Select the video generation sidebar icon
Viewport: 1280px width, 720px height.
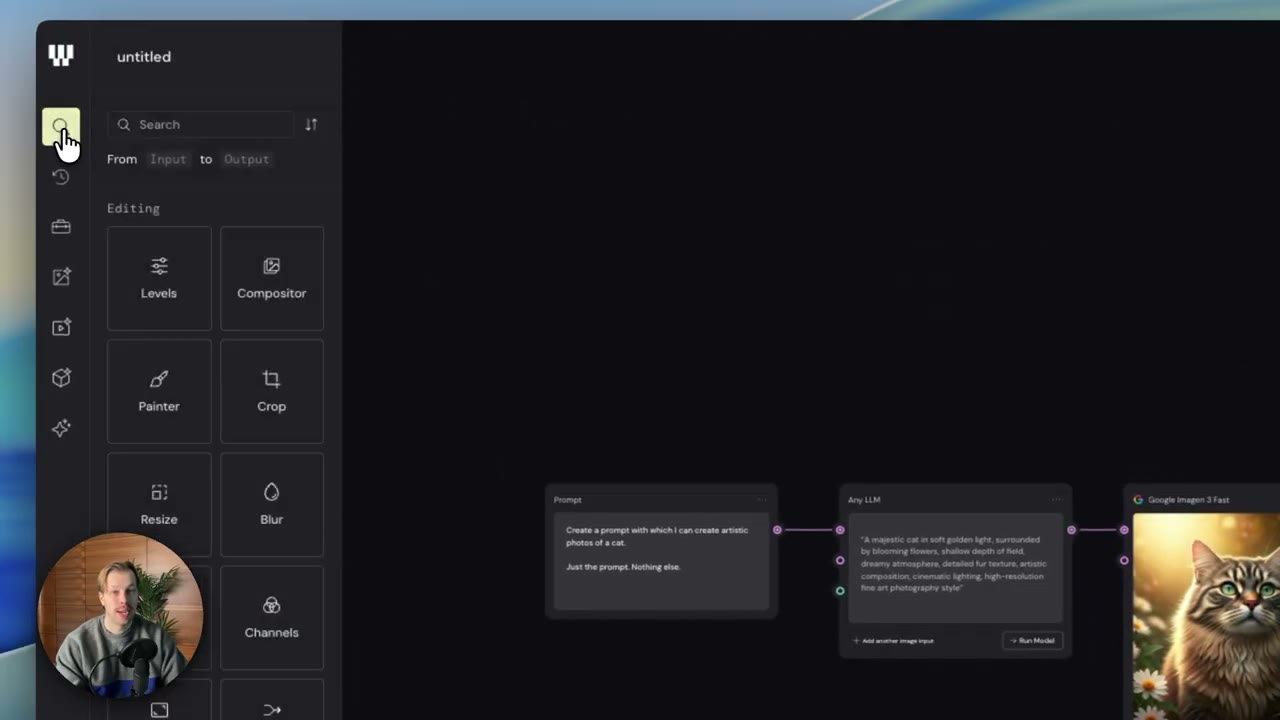(61, 327)
